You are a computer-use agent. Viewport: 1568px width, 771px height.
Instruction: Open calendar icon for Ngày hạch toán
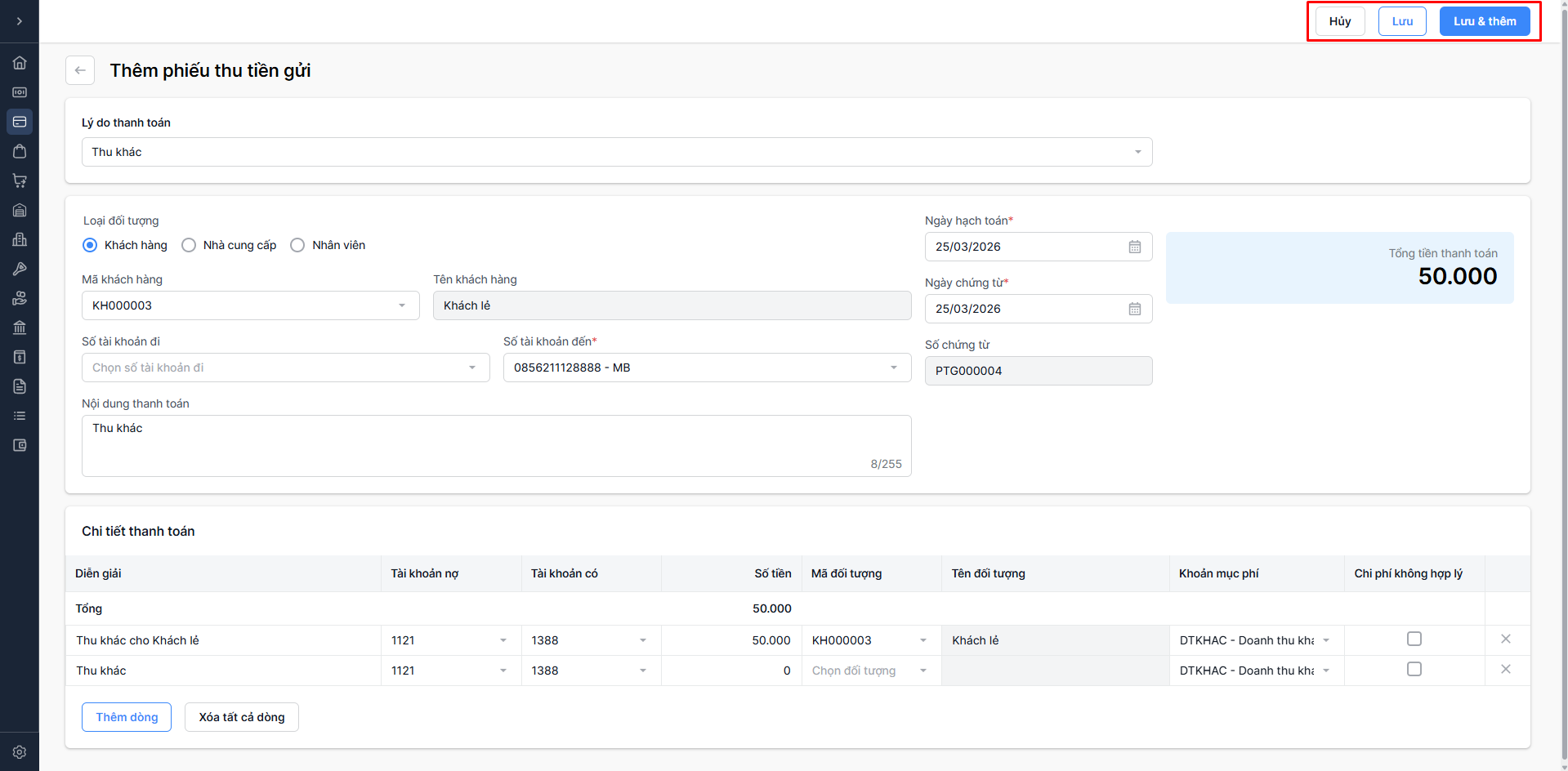click(x=1134, y=247)
